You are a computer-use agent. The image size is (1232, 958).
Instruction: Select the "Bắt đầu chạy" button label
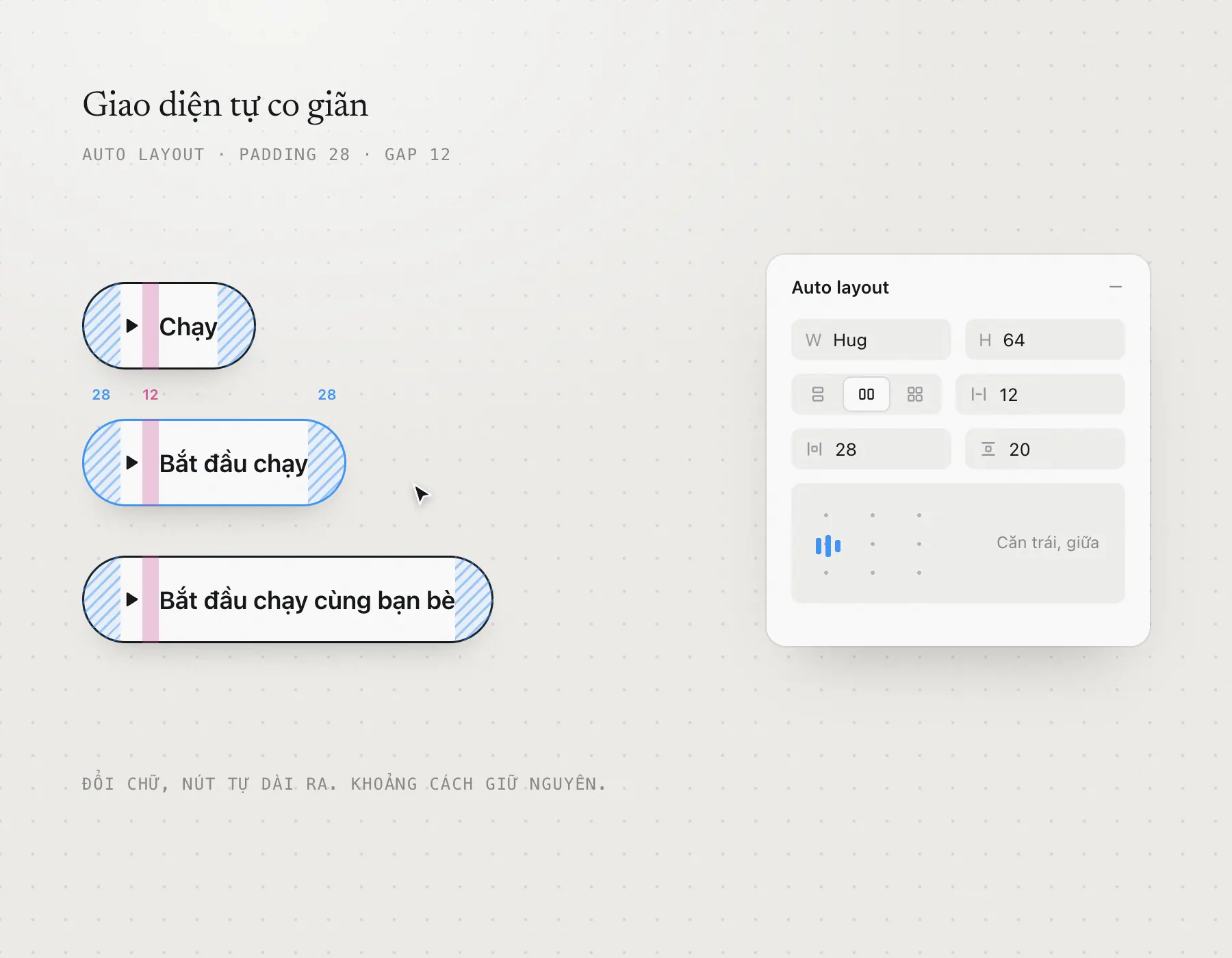233,464
